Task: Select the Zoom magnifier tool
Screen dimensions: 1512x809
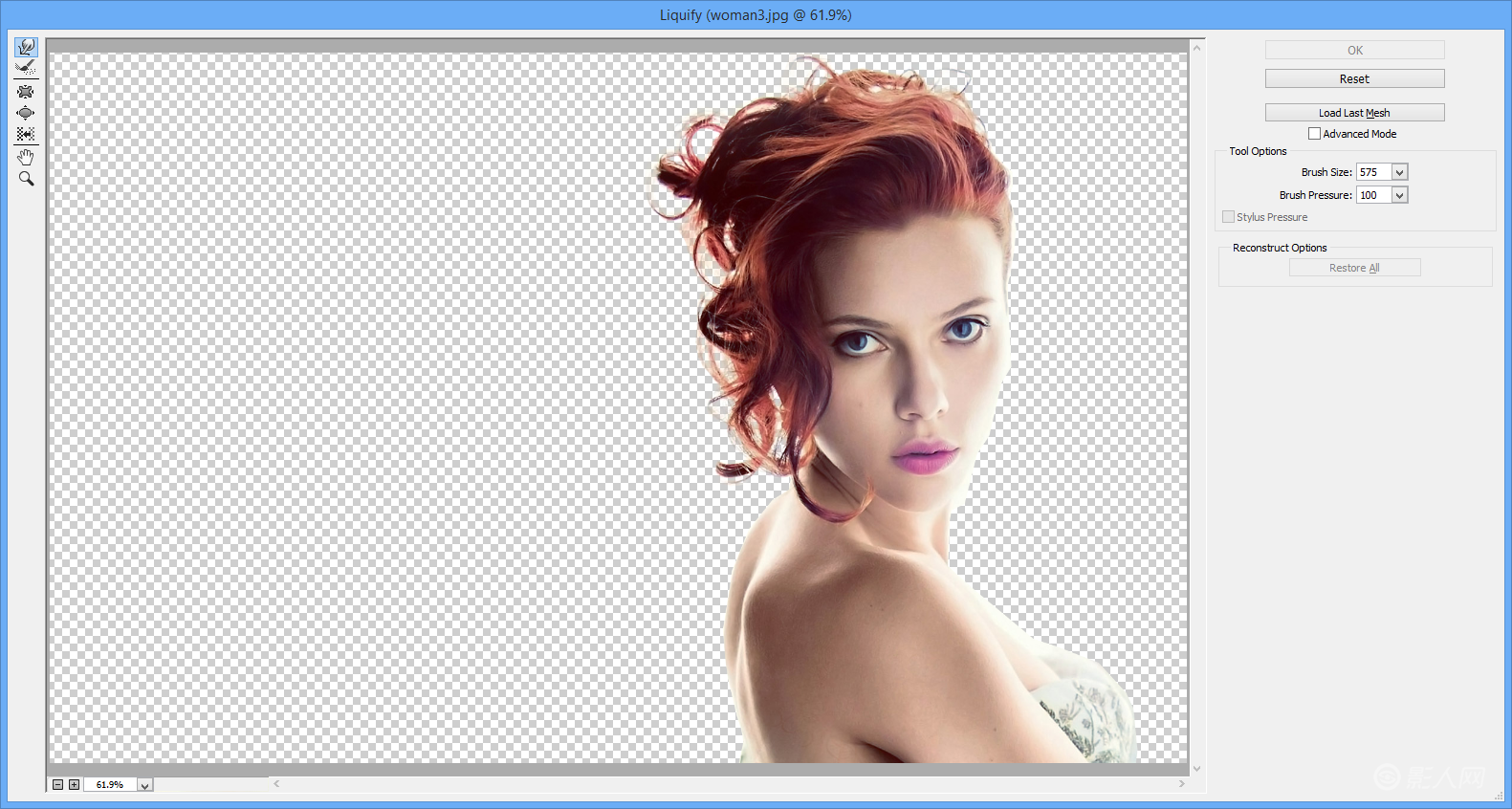Action: tap(26, 179)
